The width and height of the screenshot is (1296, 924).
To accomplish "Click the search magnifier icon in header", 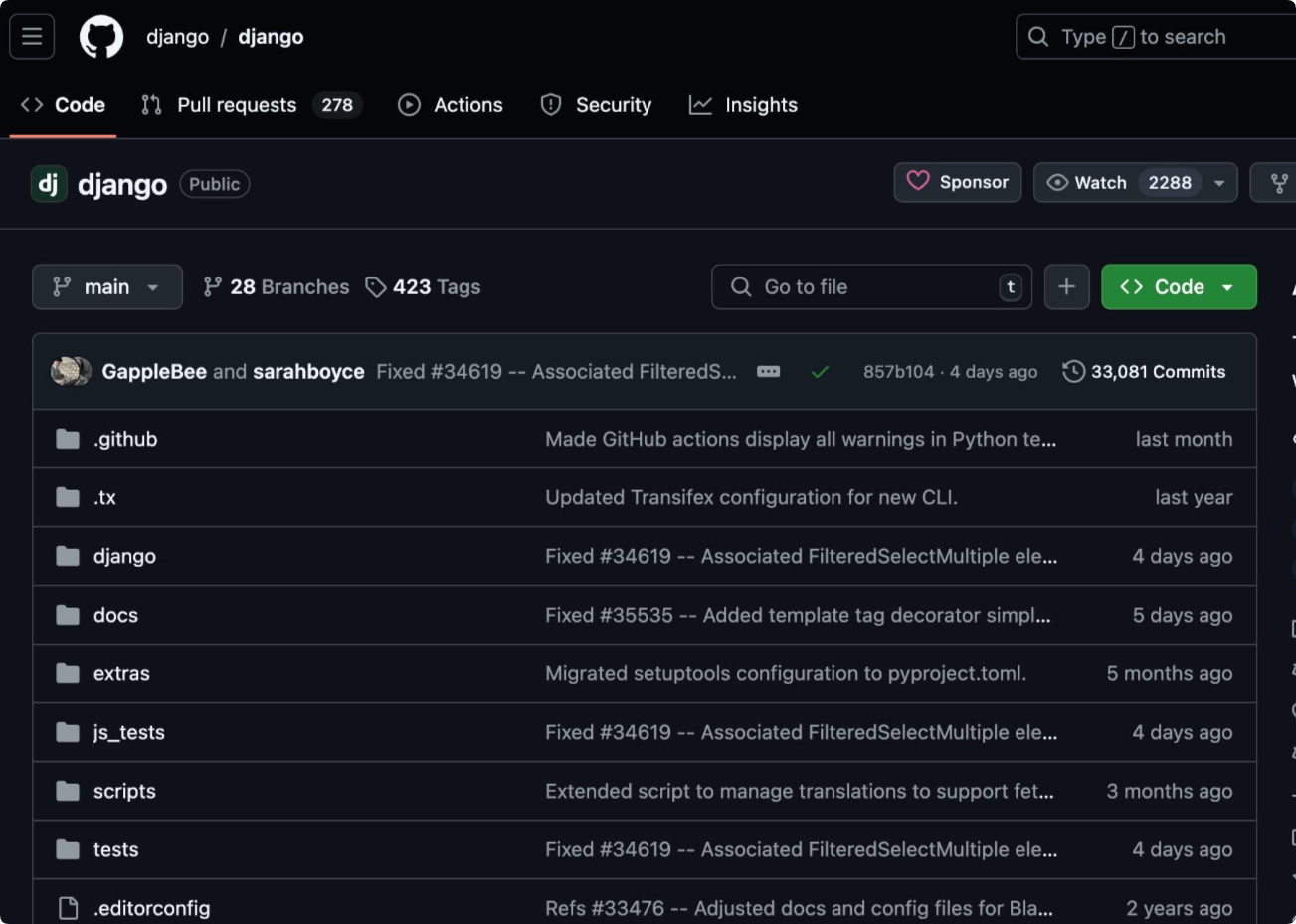I will click(1038, 37).
